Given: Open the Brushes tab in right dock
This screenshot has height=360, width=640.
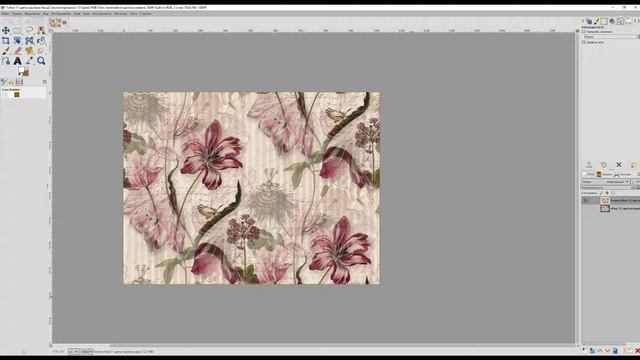Looking at the screenshot, I should [596, 21].
